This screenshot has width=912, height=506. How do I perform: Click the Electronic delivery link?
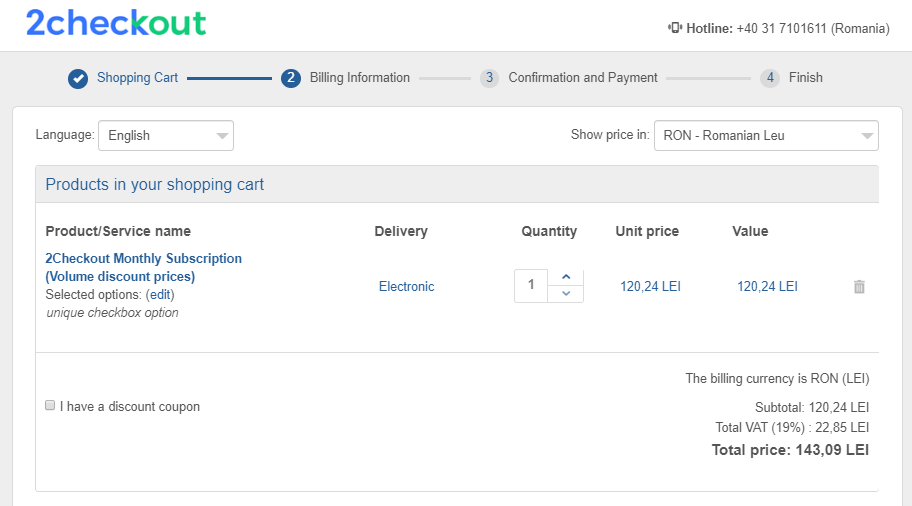(x=407, y=287)
